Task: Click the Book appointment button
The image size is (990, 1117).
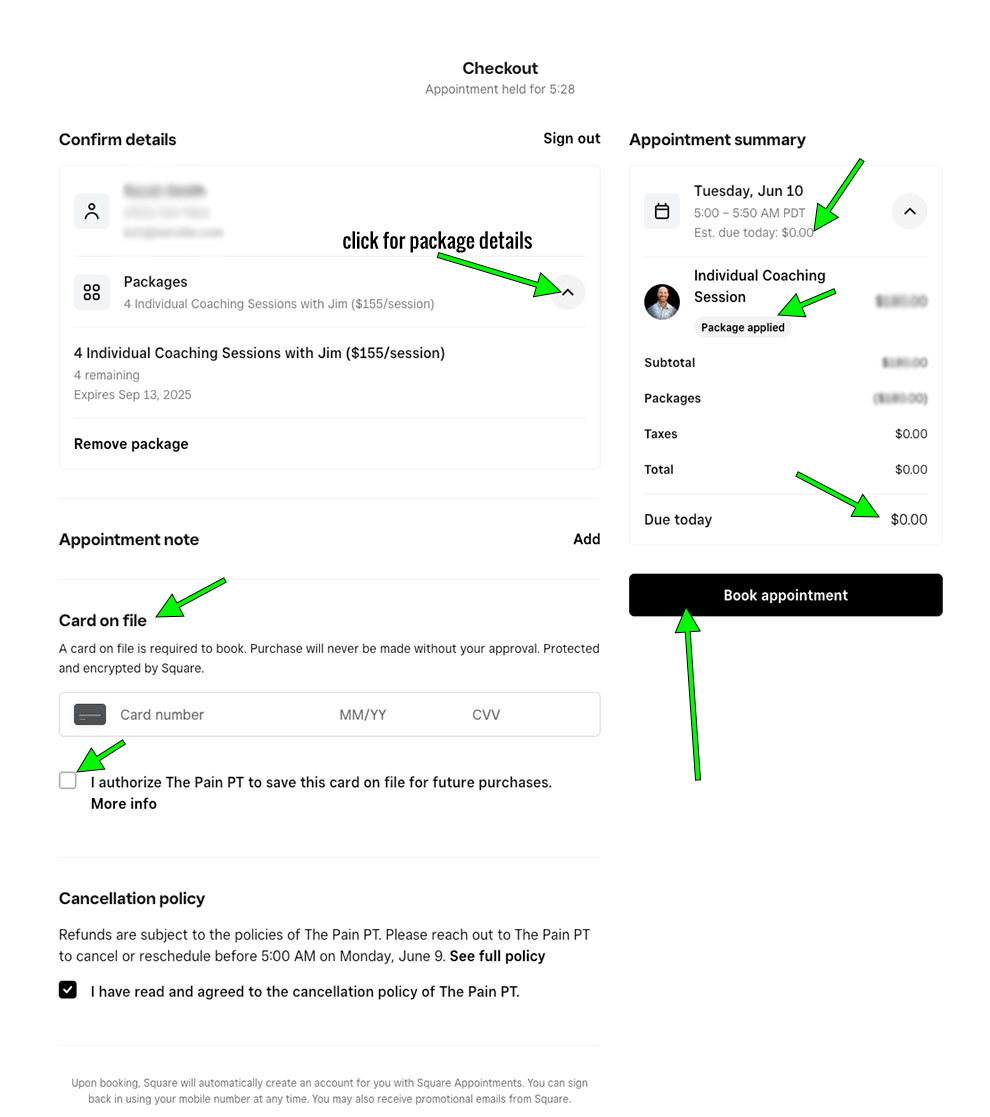Action: coord(786,595)
